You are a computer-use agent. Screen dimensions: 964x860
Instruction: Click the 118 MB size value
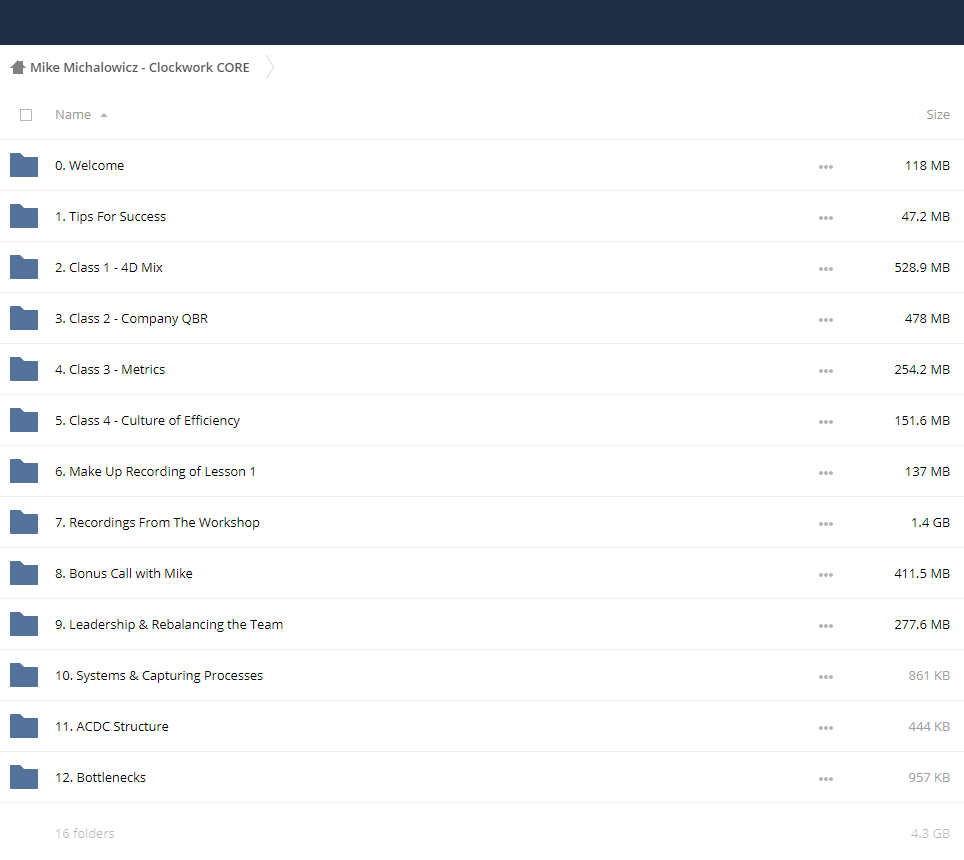927,165
